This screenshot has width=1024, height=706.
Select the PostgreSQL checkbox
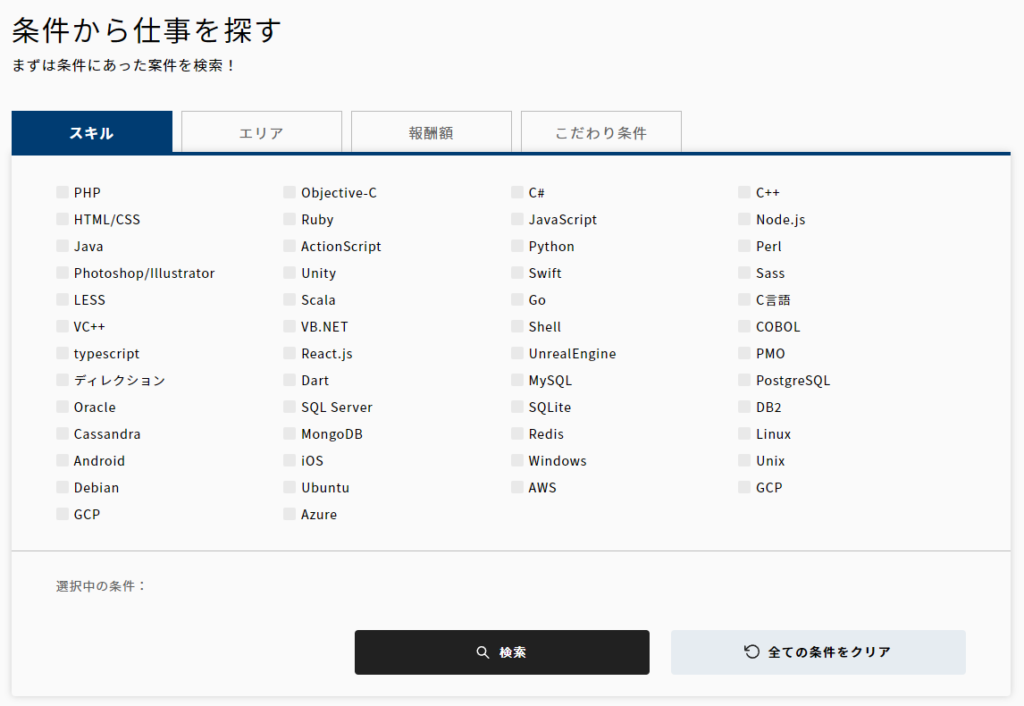[744, 379]
